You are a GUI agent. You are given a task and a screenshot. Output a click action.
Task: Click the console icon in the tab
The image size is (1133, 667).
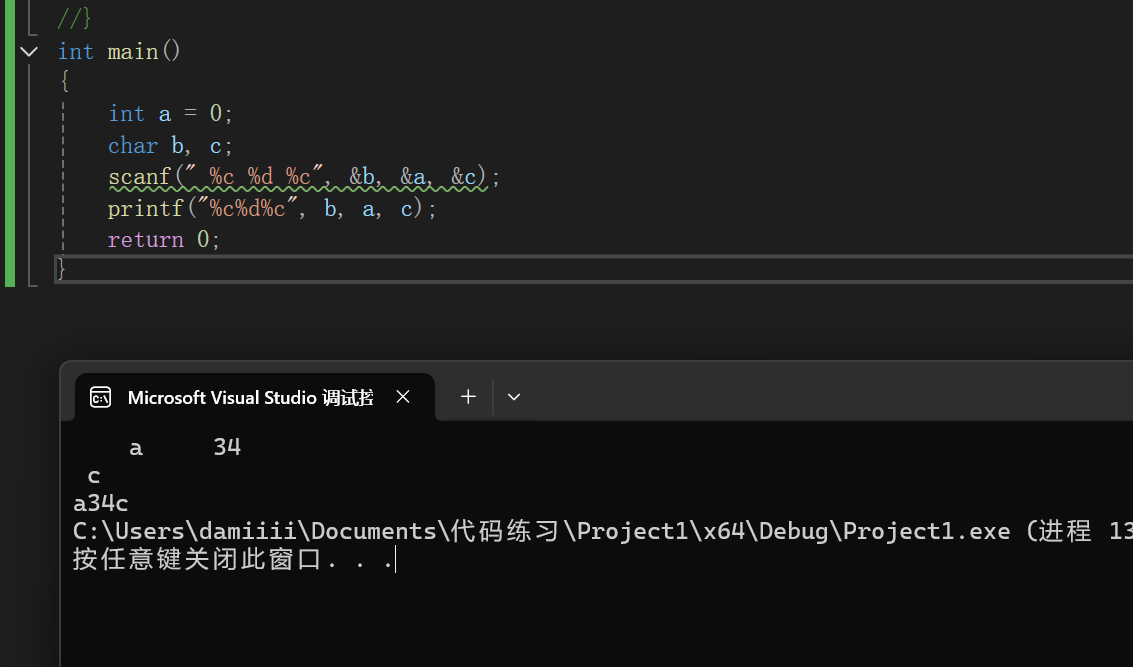(x=100, y=397)
